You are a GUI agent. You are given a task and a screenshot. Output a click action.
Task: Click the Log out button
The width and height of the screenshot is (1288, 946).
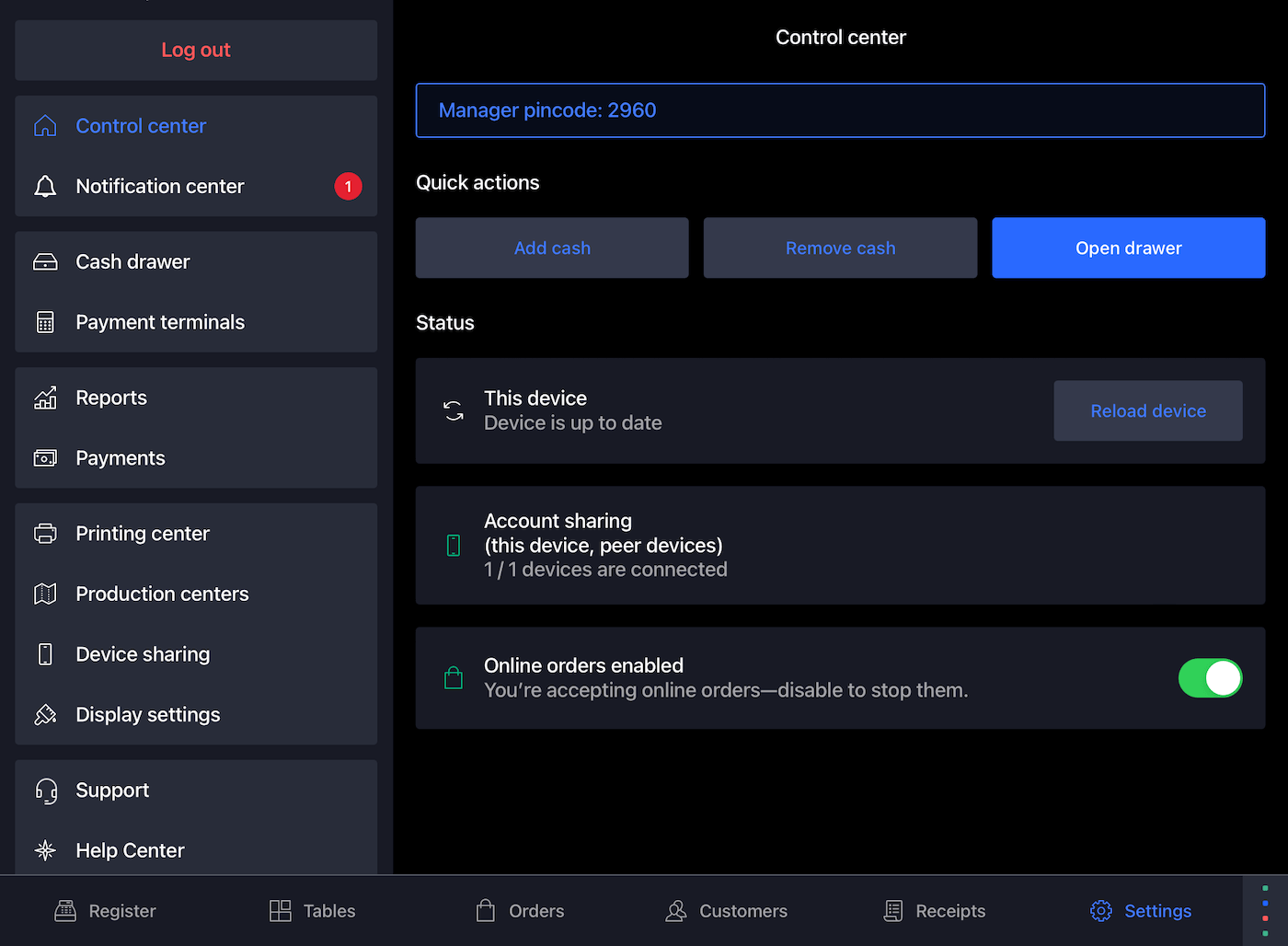pyautogui.click(x=196, y=50)
